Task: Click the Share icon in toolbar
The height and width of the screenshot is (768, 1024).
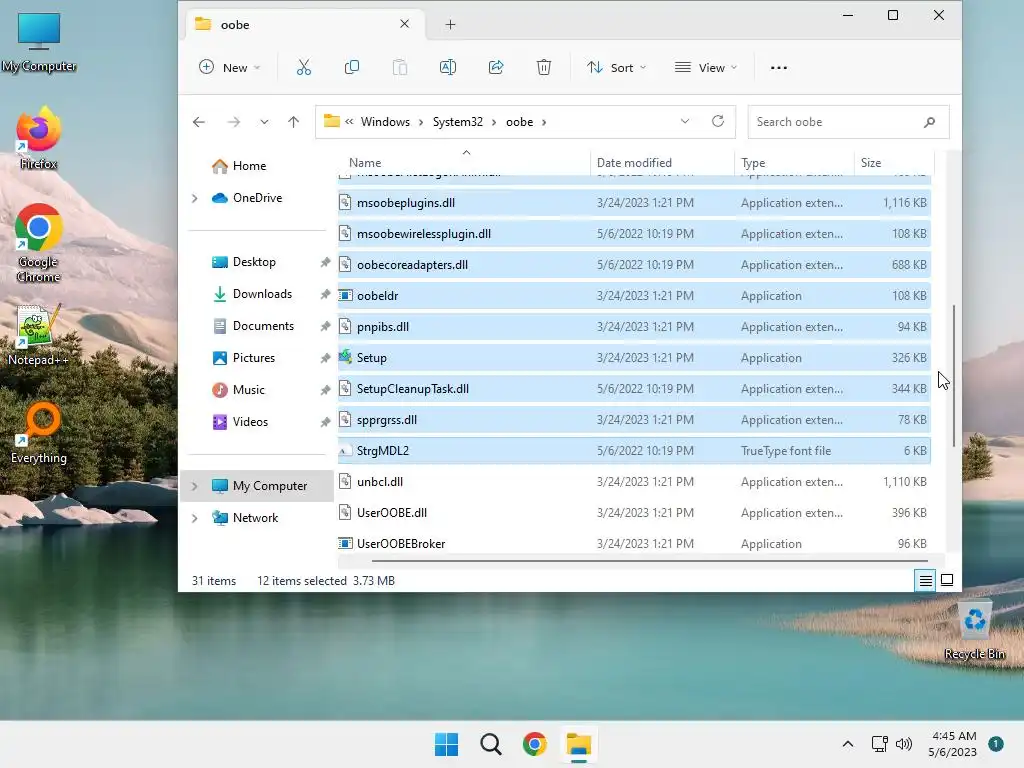Action: [496, 67]
